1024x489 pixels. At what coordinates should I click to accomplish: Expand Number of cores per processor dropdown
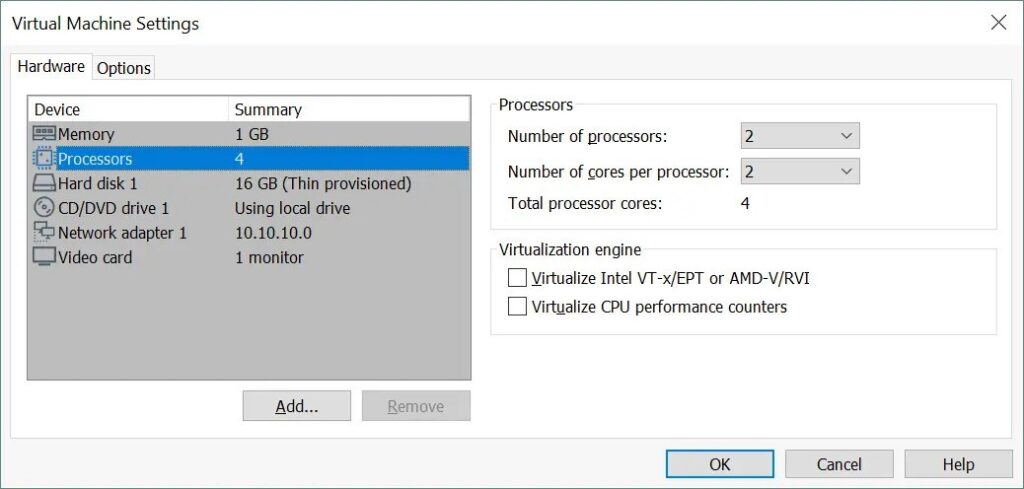click(800, 172)
